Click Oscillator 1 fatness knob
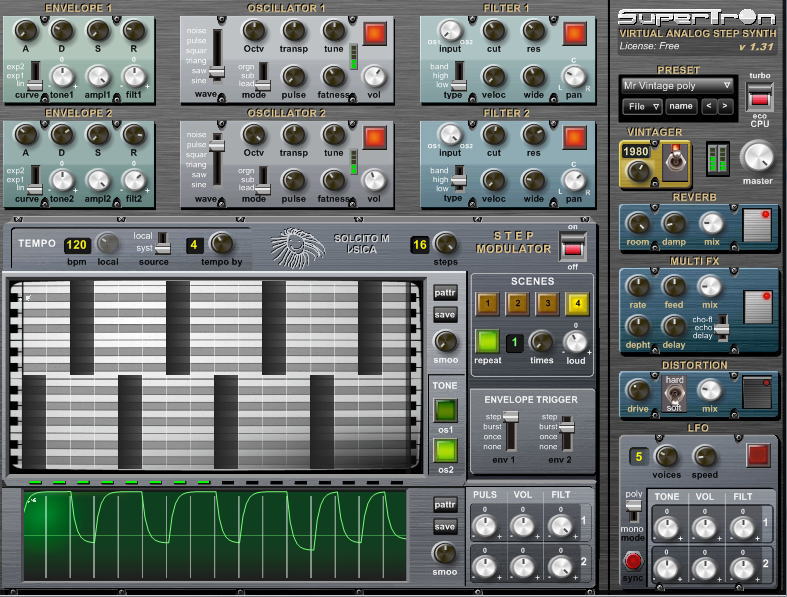 coord(333,77)
